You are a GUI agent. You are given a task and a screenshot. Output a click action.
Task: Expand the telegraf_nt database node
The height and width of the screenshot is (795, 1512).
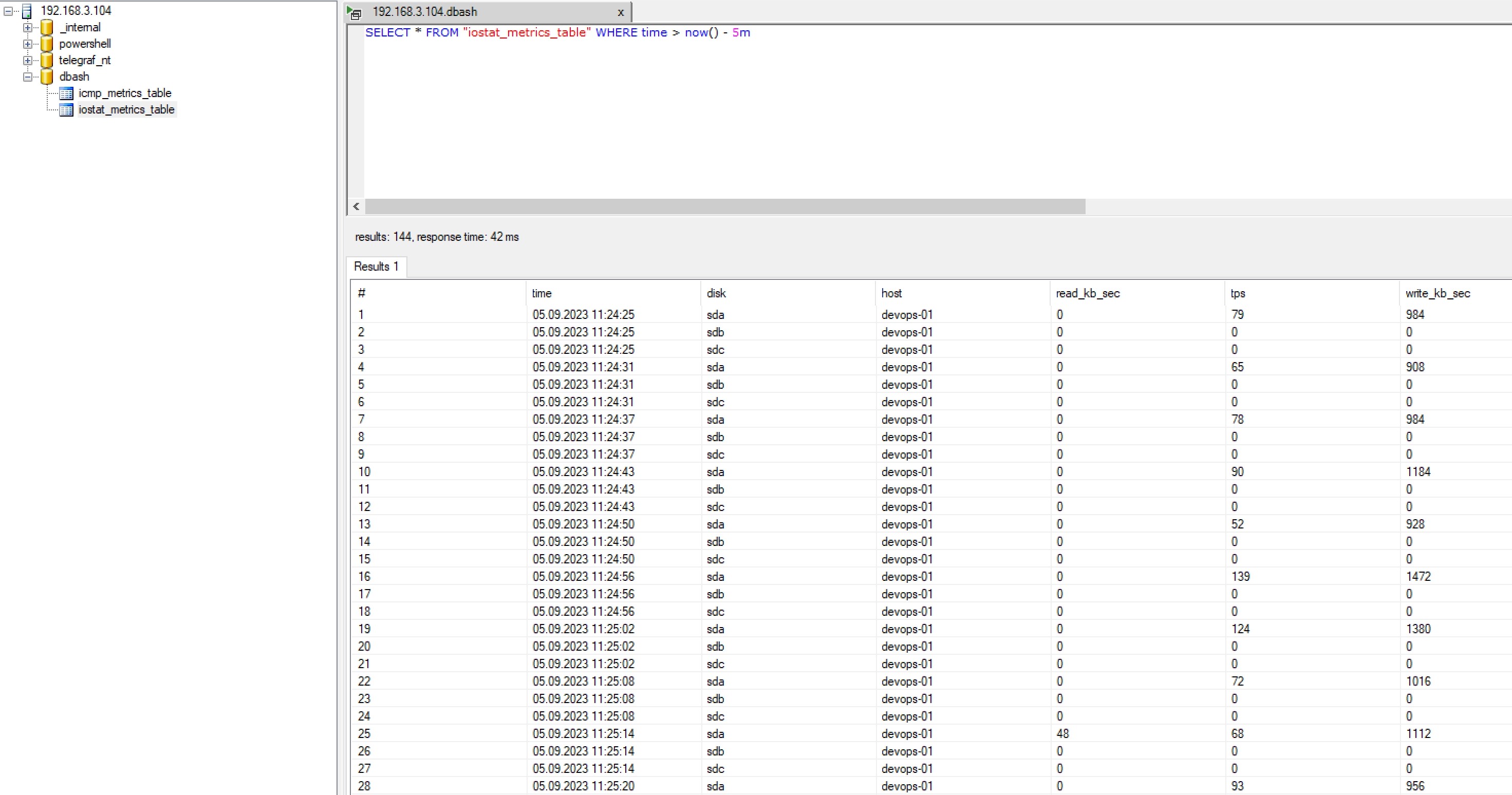pos(27,60)
